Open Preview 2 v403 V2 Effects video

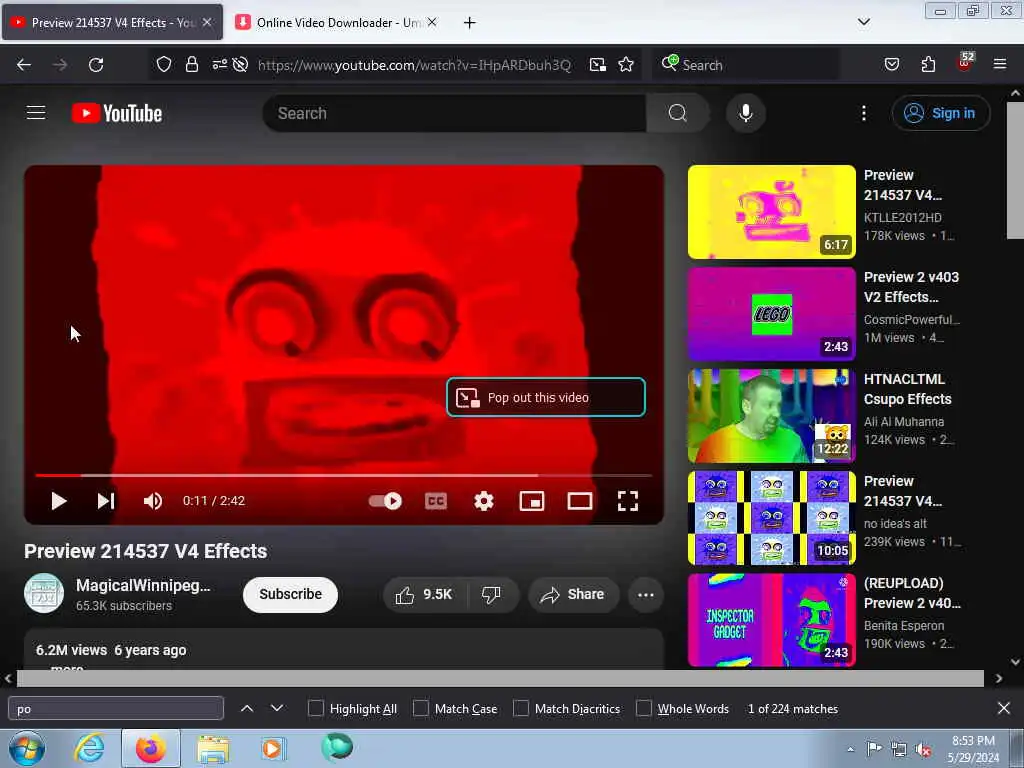(x=912, y=287)
